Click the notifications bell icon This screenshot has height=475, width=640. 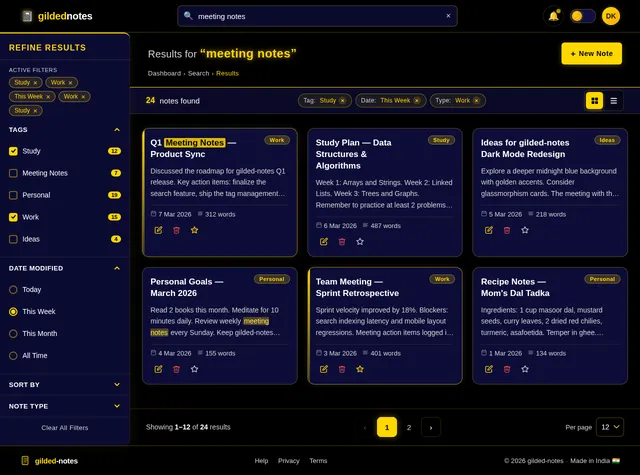point(553,16)
